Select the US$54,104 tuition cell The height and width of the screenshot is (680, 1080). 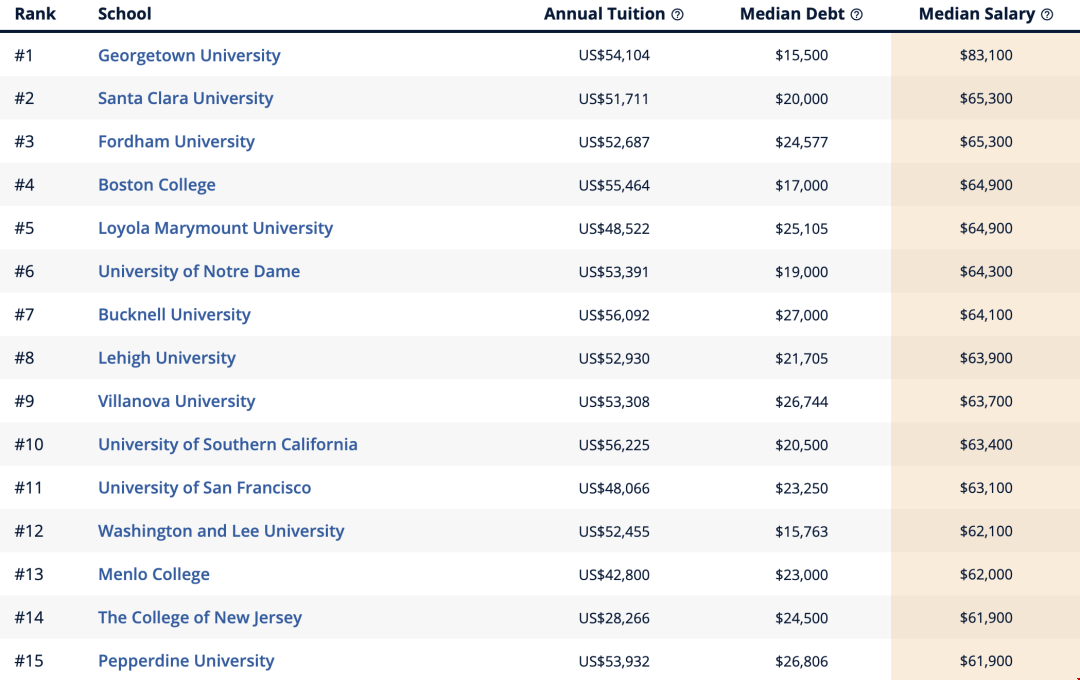point(614,55)
